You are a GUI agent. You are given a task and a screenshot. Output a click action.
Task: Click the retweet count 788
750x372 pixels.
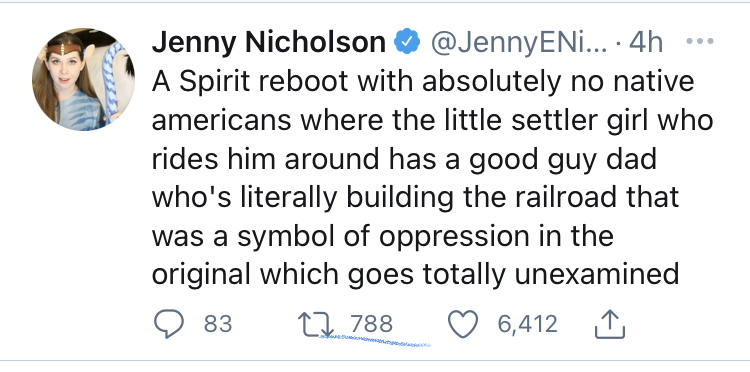[372, 324]
